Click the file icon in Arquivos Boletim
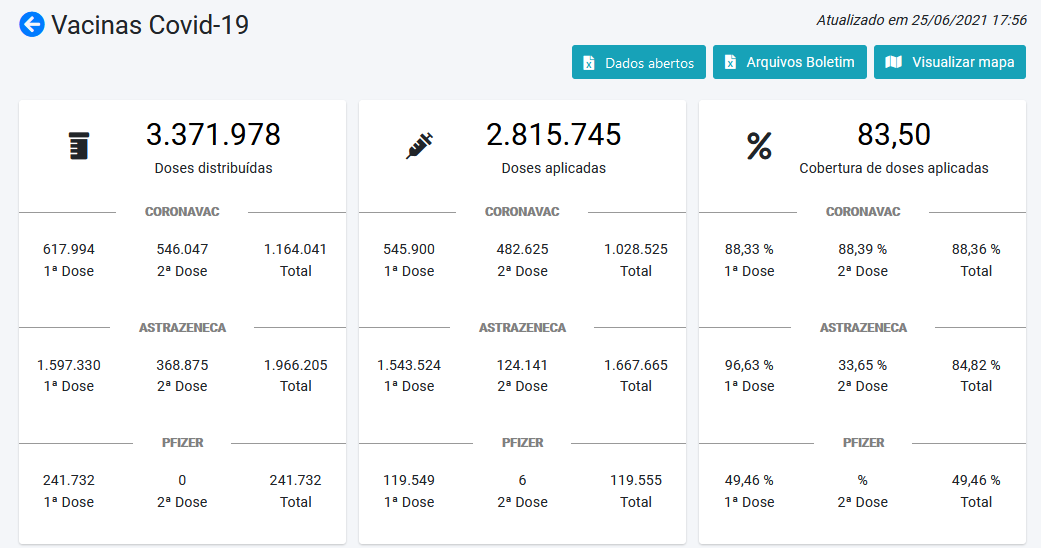1041x548 pixels. click(730, 63)
